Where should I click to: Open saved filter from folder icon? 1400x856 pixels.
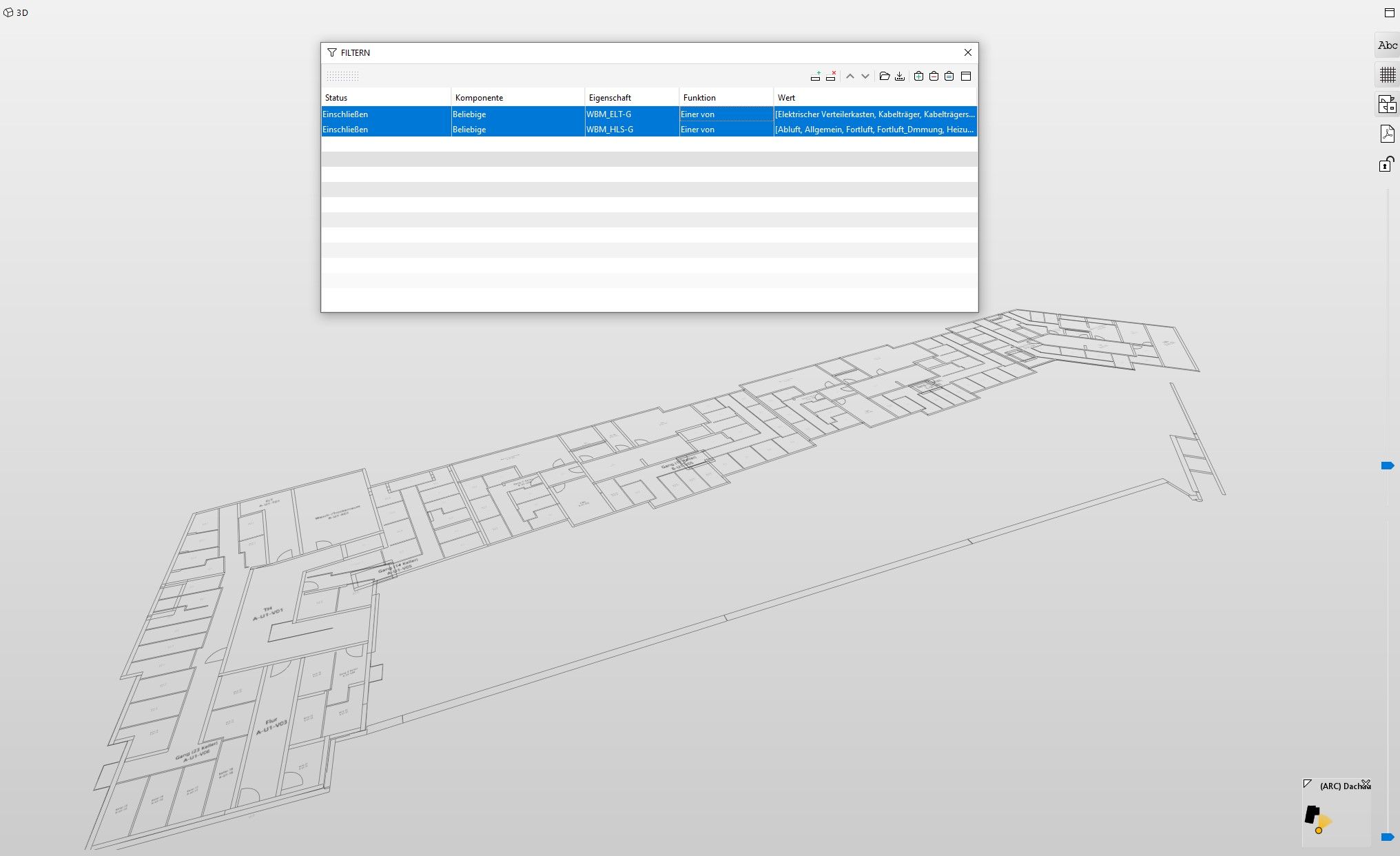pos(885,76)
